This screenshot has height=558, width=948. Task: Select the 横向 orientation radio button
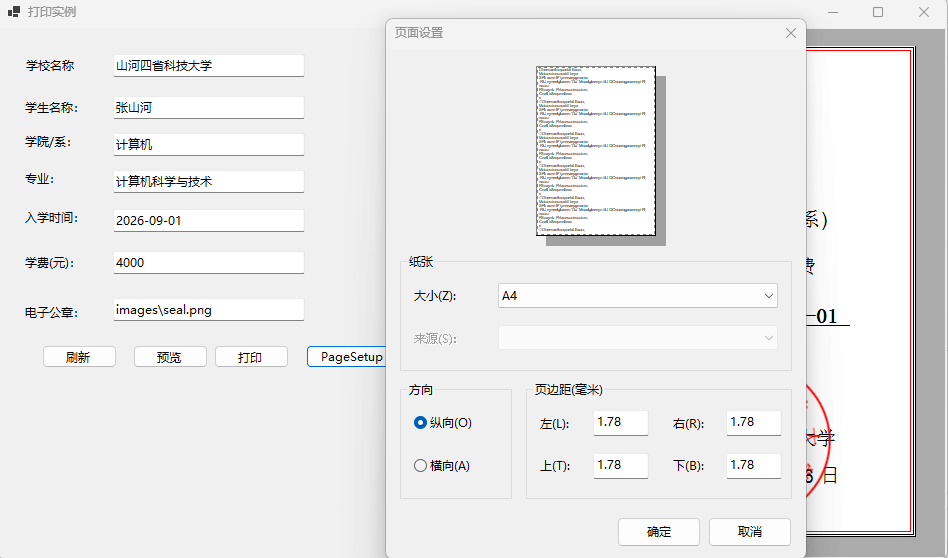(420, 466)
